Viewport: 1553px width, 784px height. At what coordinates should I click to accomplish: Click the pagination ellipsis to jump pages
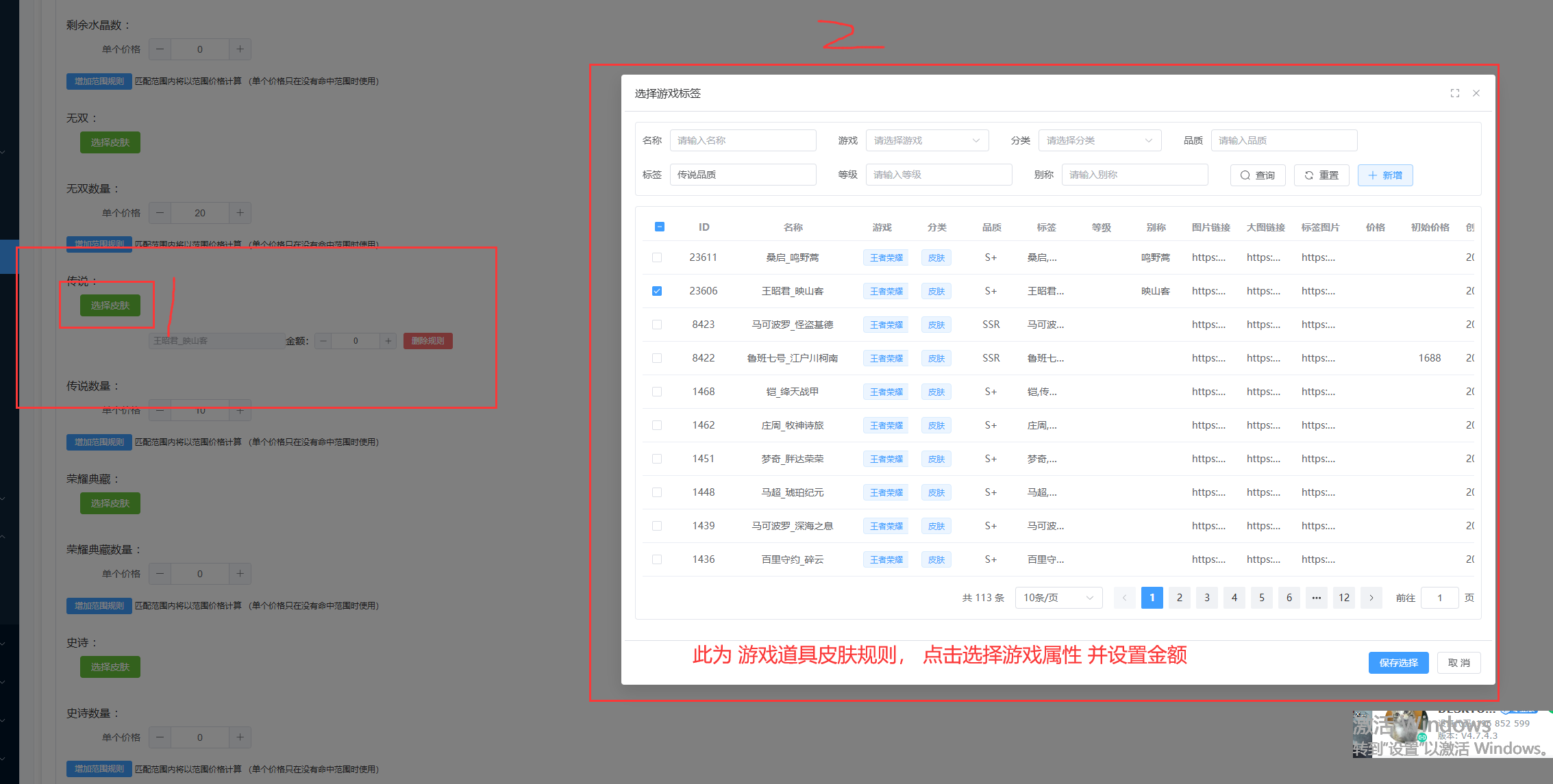coord(1317,598)
